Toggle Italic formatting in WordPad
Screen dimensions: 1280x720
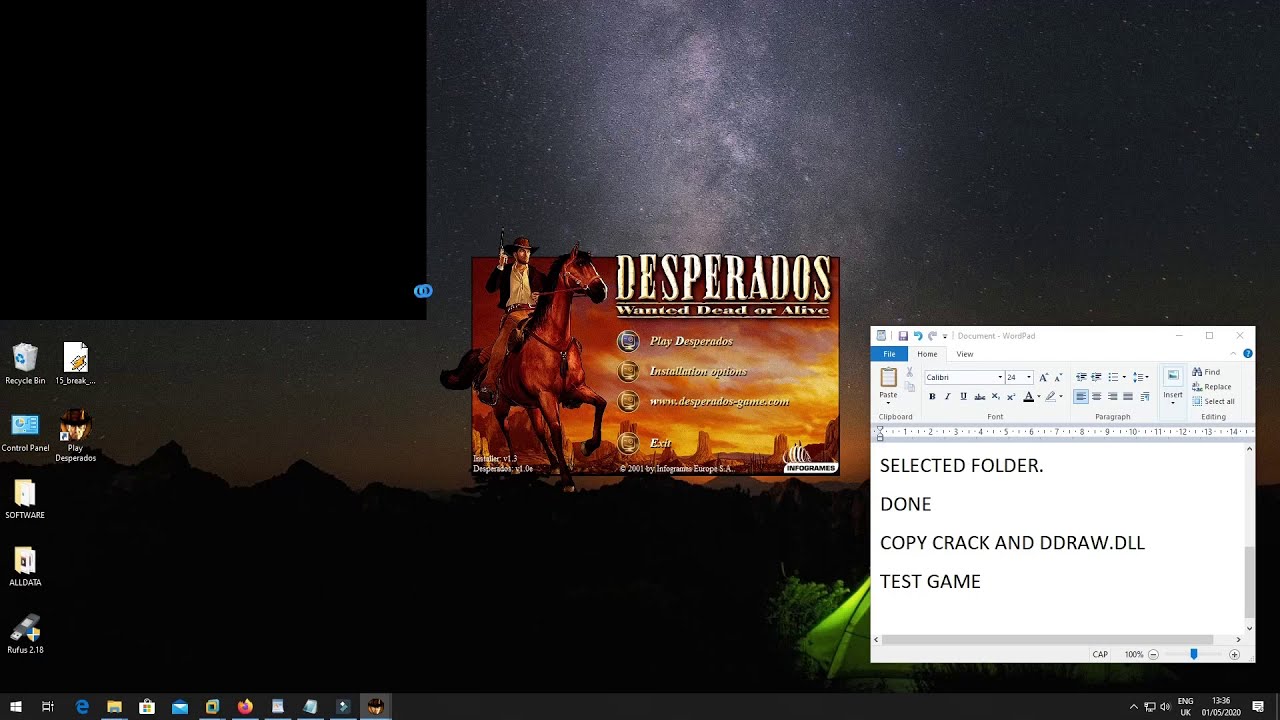[948, 397]
